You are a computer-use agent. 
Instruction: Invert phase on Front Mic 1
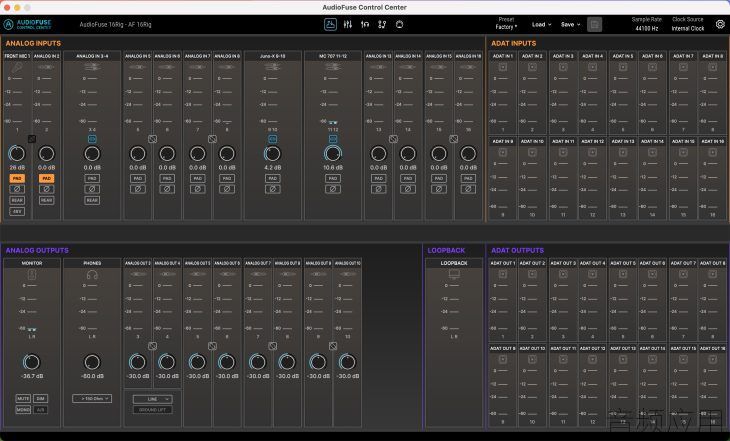[x=17, y=189]
